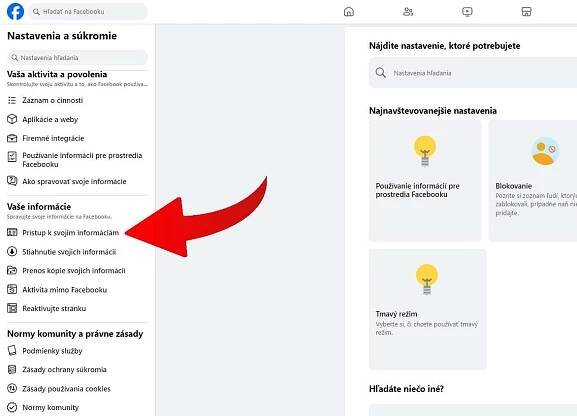Open the Friends icon in top navigation
Screen dimensions: 577x416
coord(408,12)
